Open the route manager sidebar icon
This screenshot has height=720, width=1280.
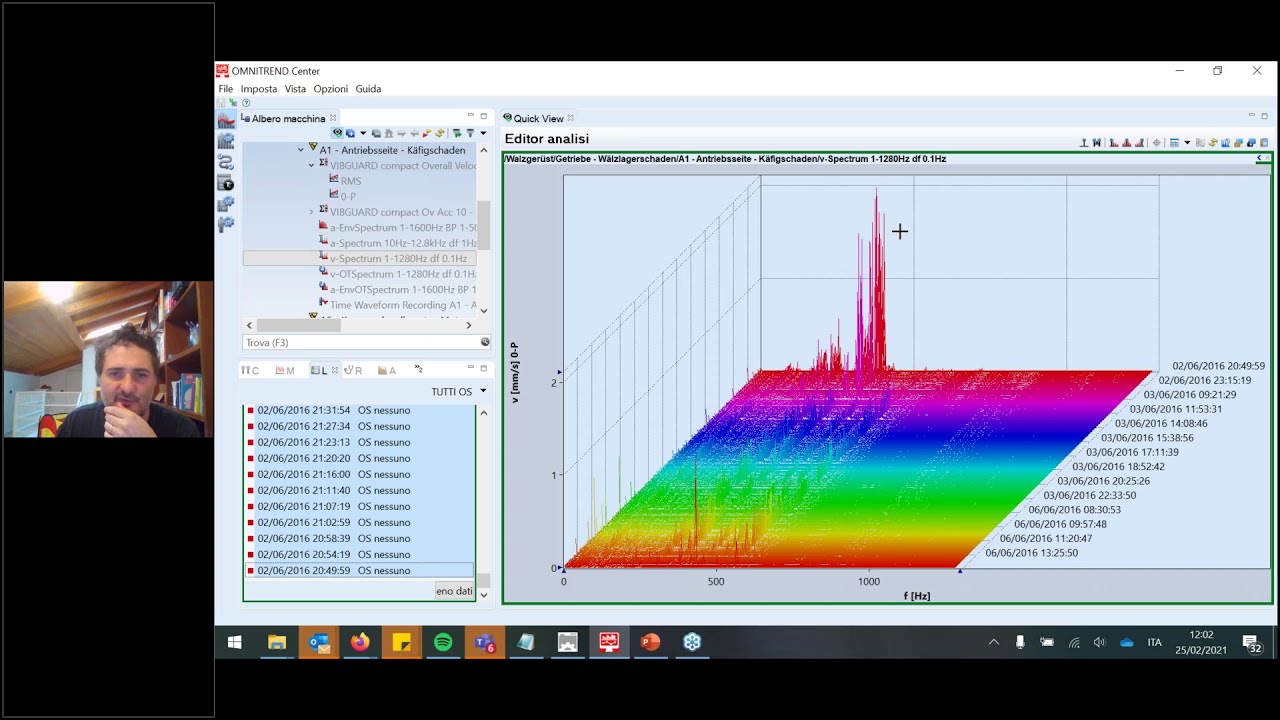226,162
